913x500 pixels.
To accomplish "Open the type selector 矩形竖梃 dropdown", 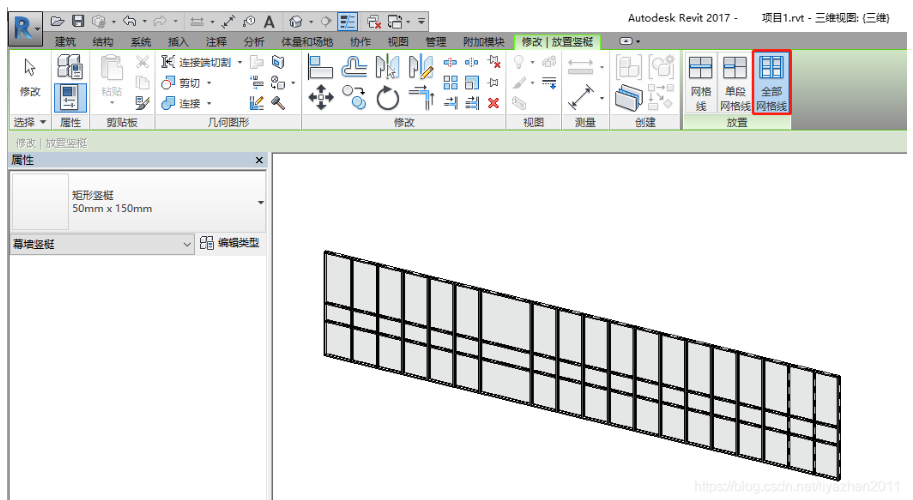I will pyautogui.click(x=260, y=203).
